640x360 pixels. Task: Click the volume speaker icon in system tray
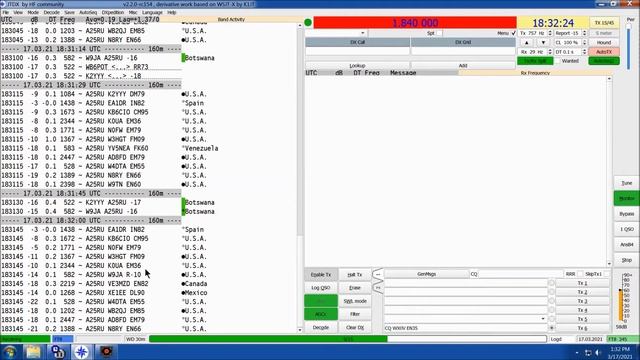point(598,353)
